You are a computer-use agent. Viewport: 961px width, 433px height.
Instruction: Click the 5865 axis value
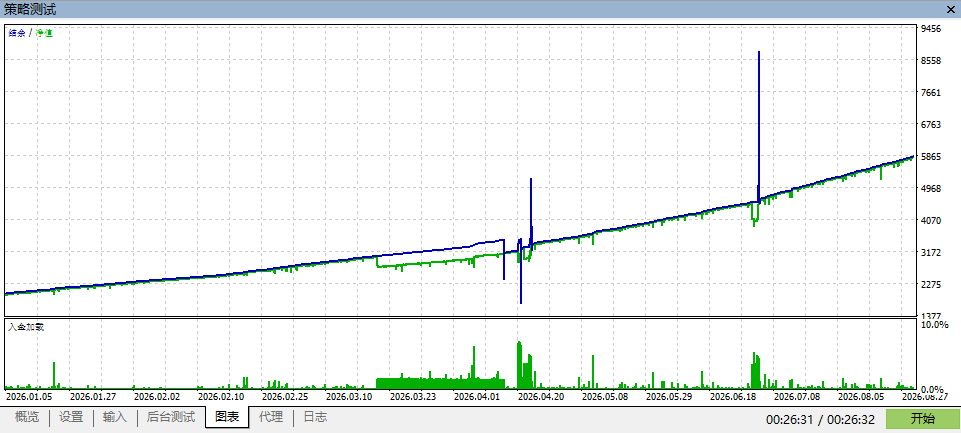[931, 156]
